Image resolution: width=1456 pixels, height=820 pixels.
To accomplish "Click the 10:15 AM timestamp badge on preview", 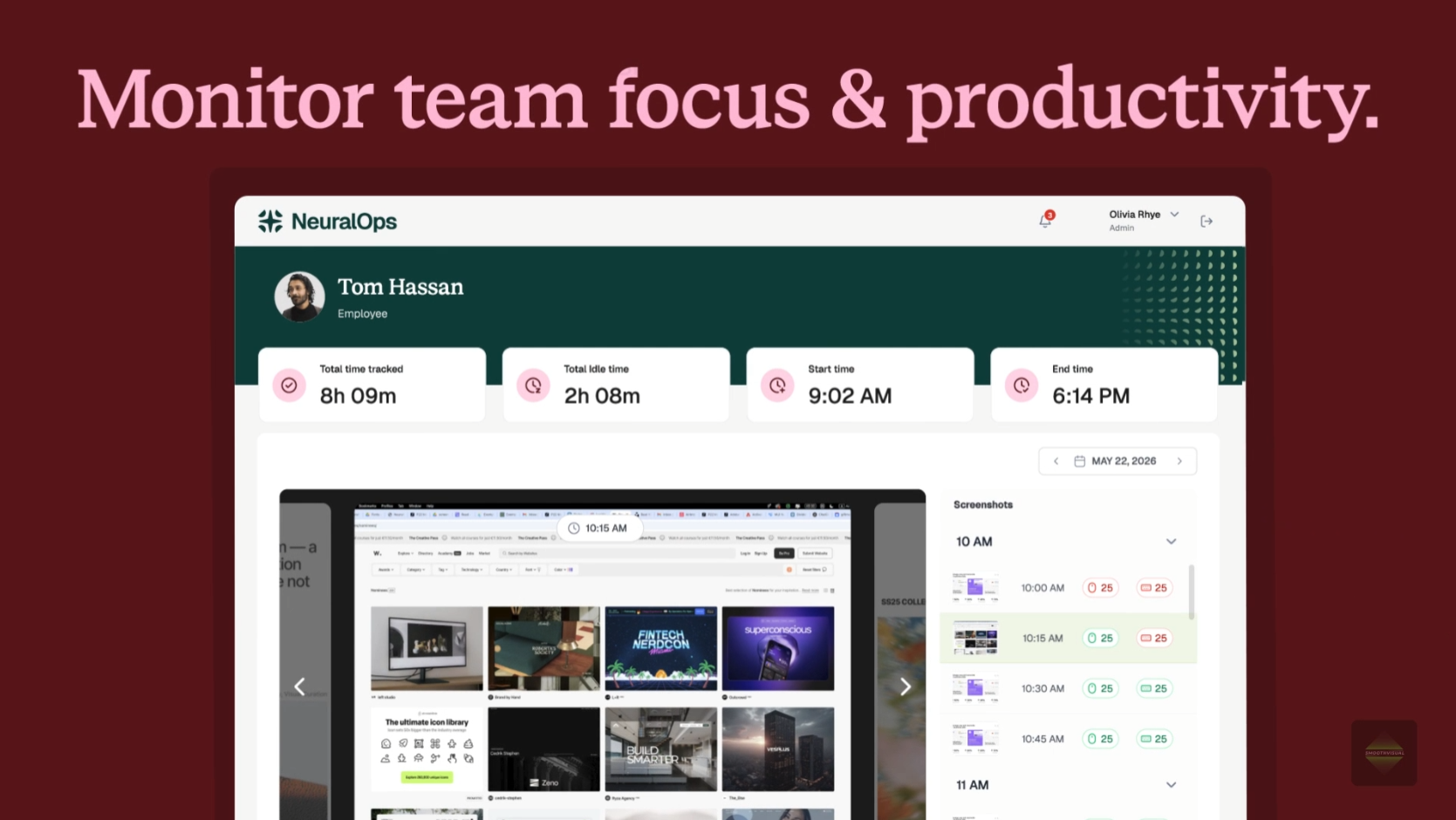I will click(598, 529).
